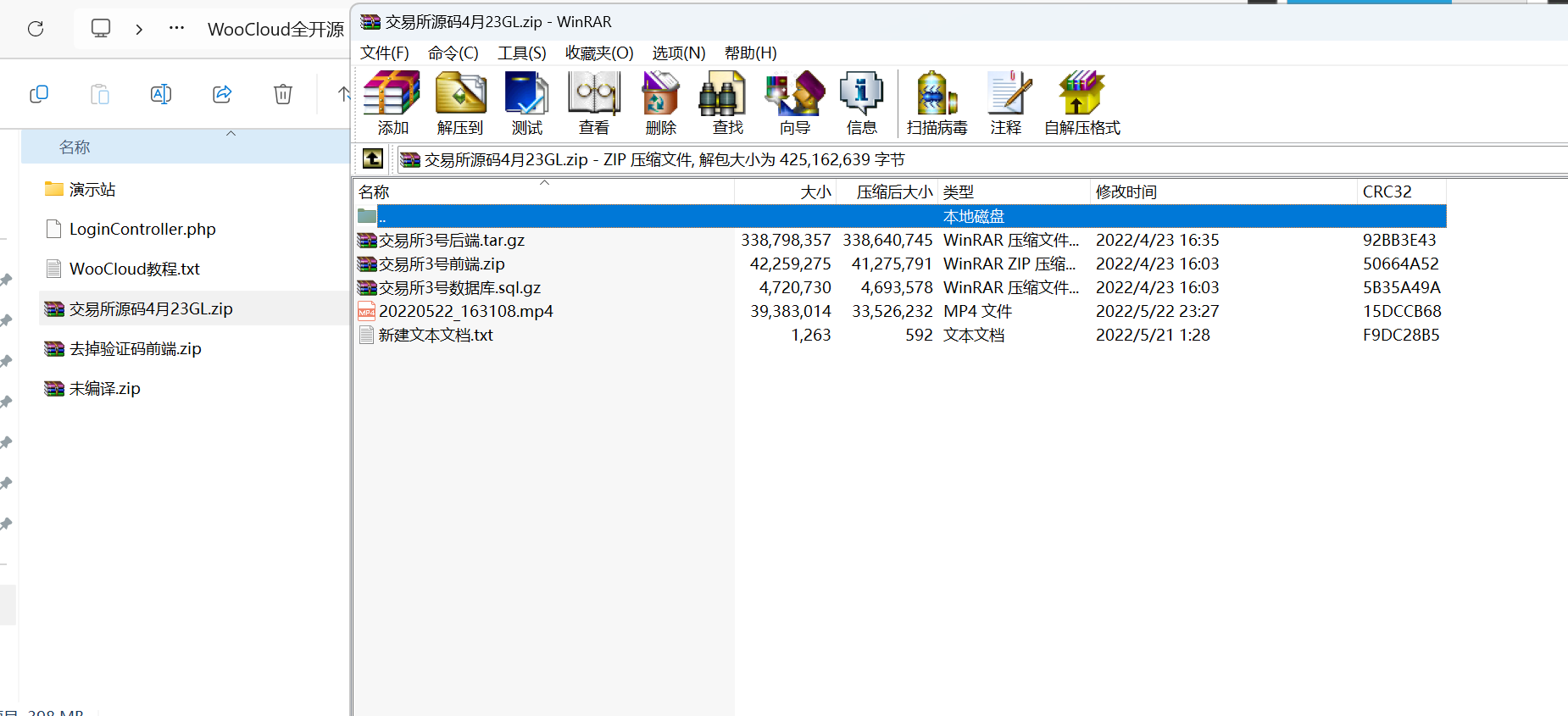This screenshot has height=716, width=1568.
Task: Sort by 修改时间 column header
Action: pyautogui.click(x=1224, y=191)
